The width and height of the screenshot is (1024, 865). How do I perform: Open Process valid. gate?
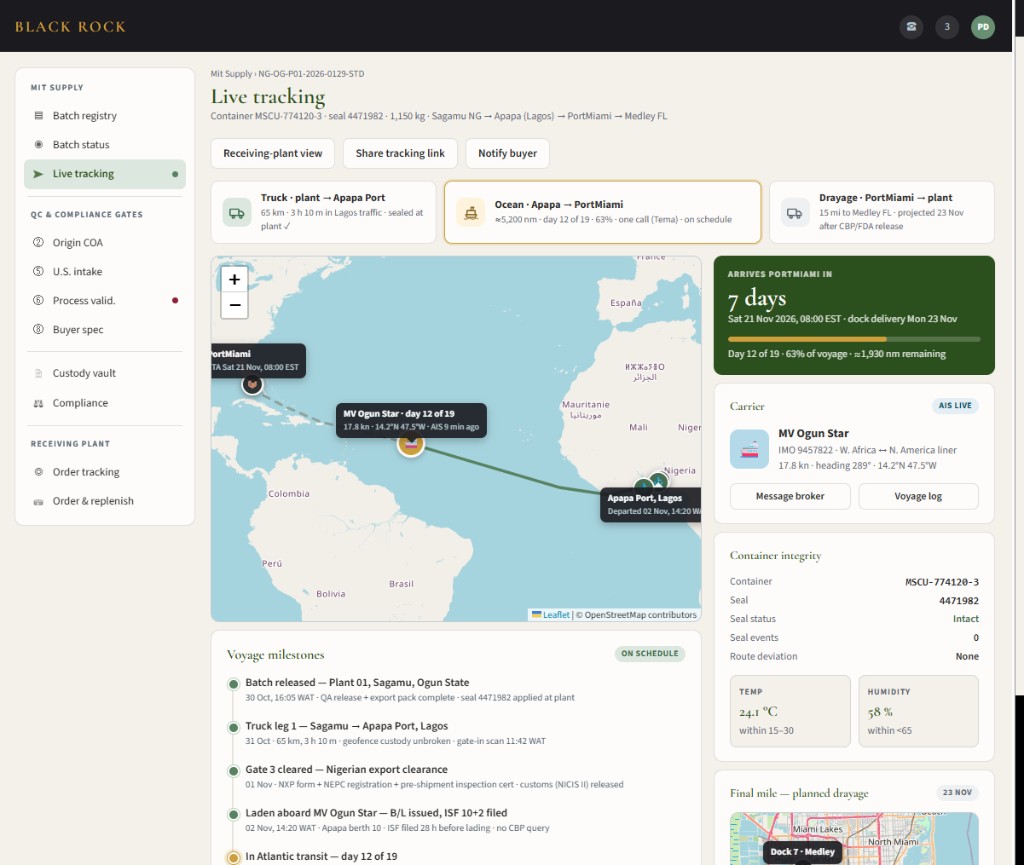click(x=105, y=300)
